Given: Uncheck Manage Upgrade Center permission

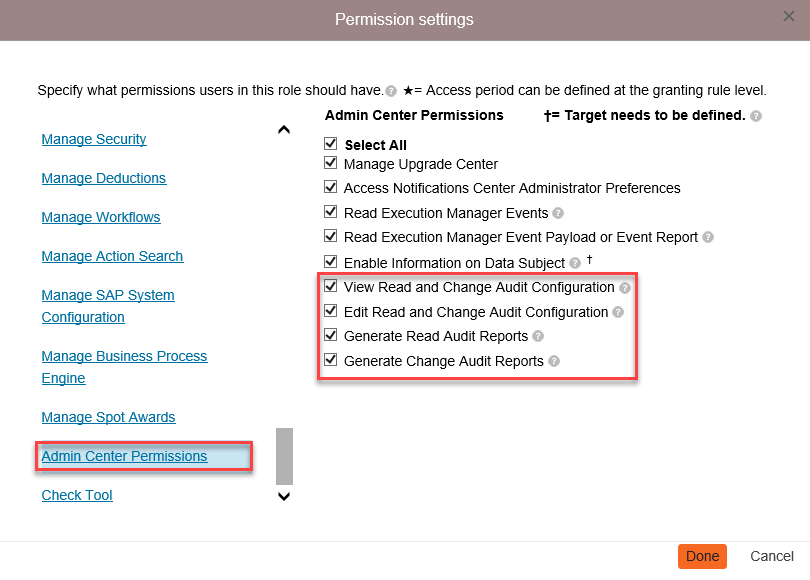Looking at the screenshot, I should tap(331, 163).
